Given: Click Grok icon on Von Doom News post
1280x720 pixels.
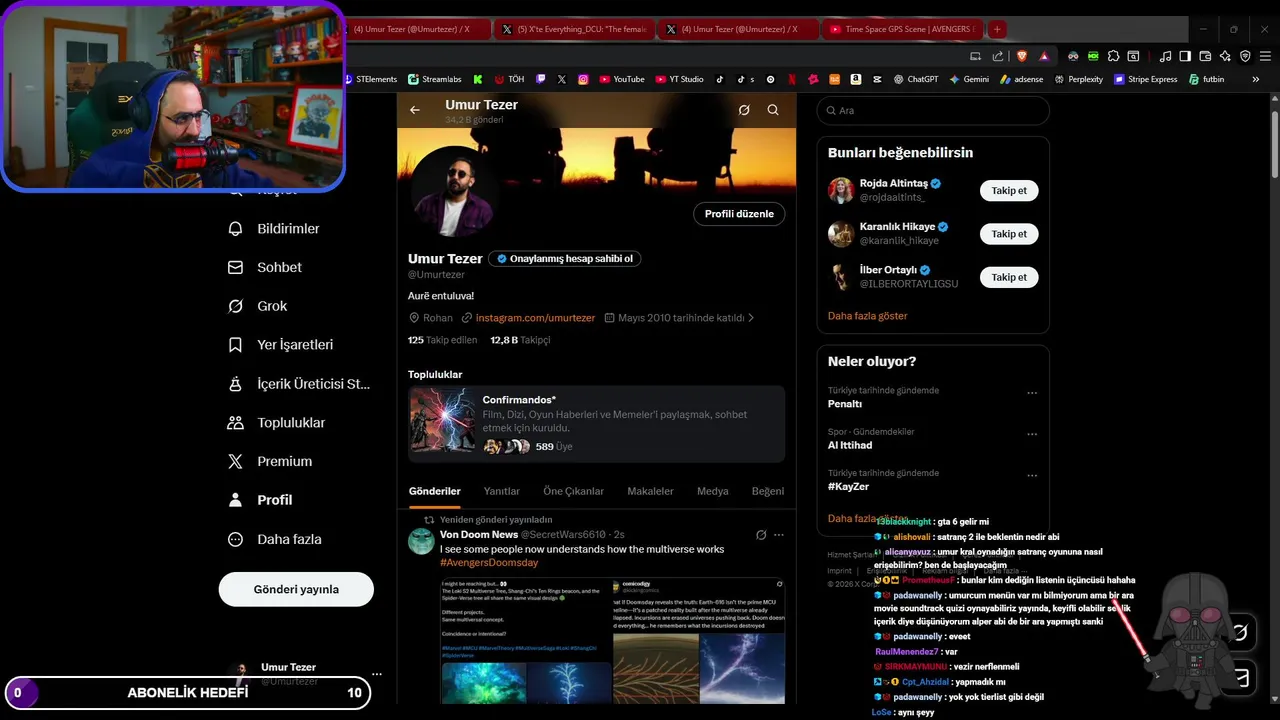Looking at the screenshot, I should tap(761, 535).
